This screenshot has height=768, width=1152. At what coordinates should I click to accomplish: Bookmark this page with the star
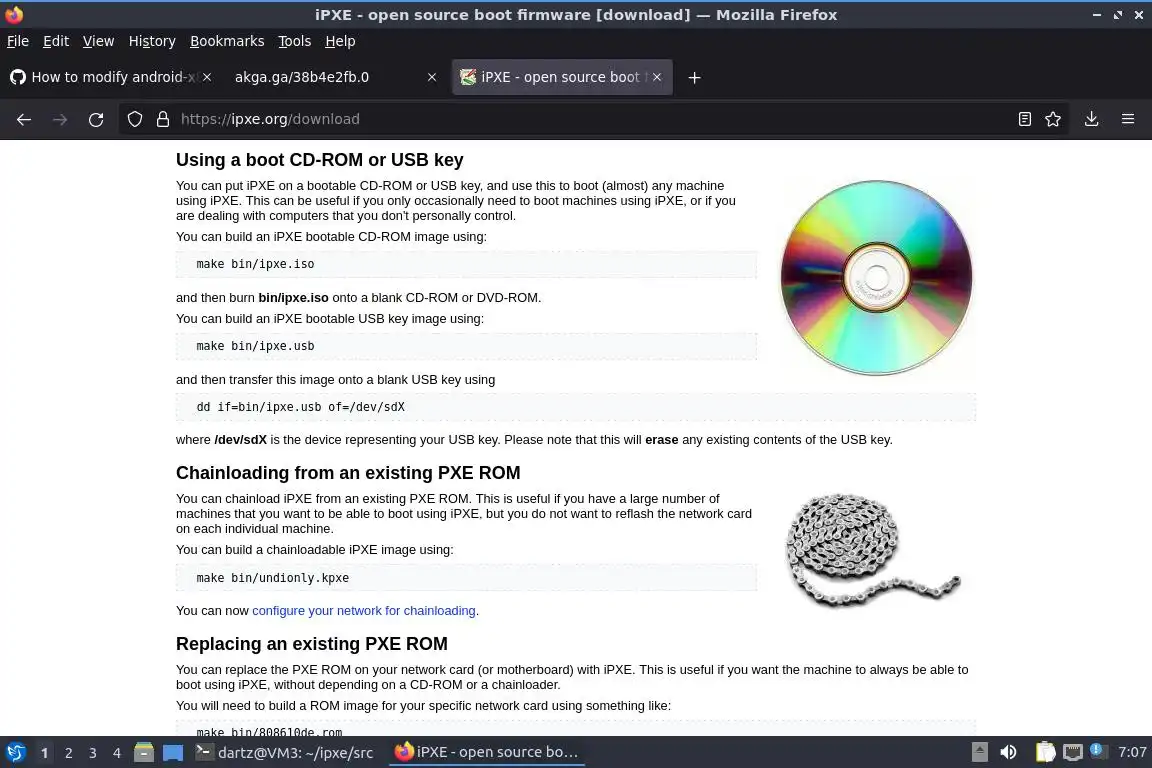point(1053,119)
